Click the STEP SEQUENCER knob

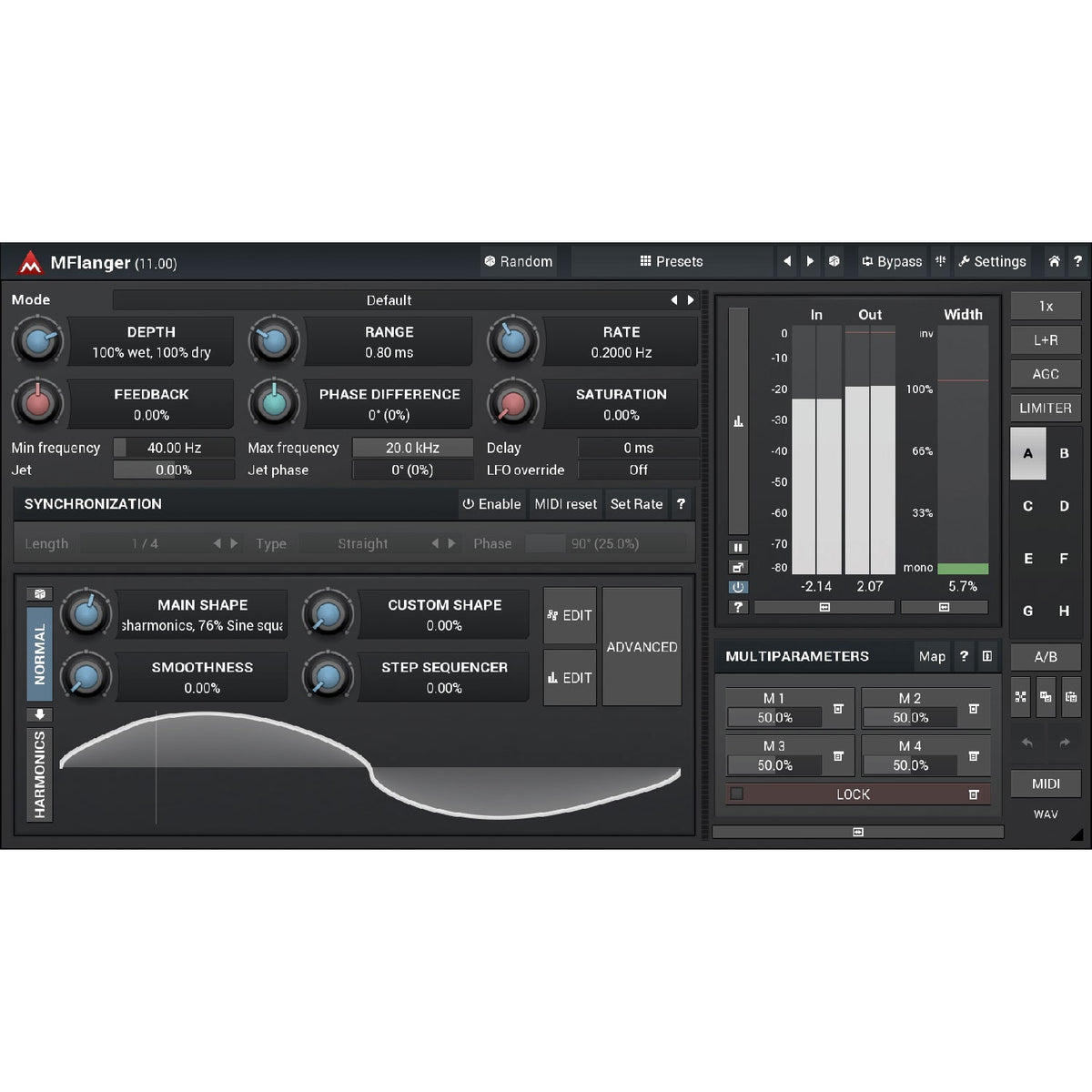(328, 676)
